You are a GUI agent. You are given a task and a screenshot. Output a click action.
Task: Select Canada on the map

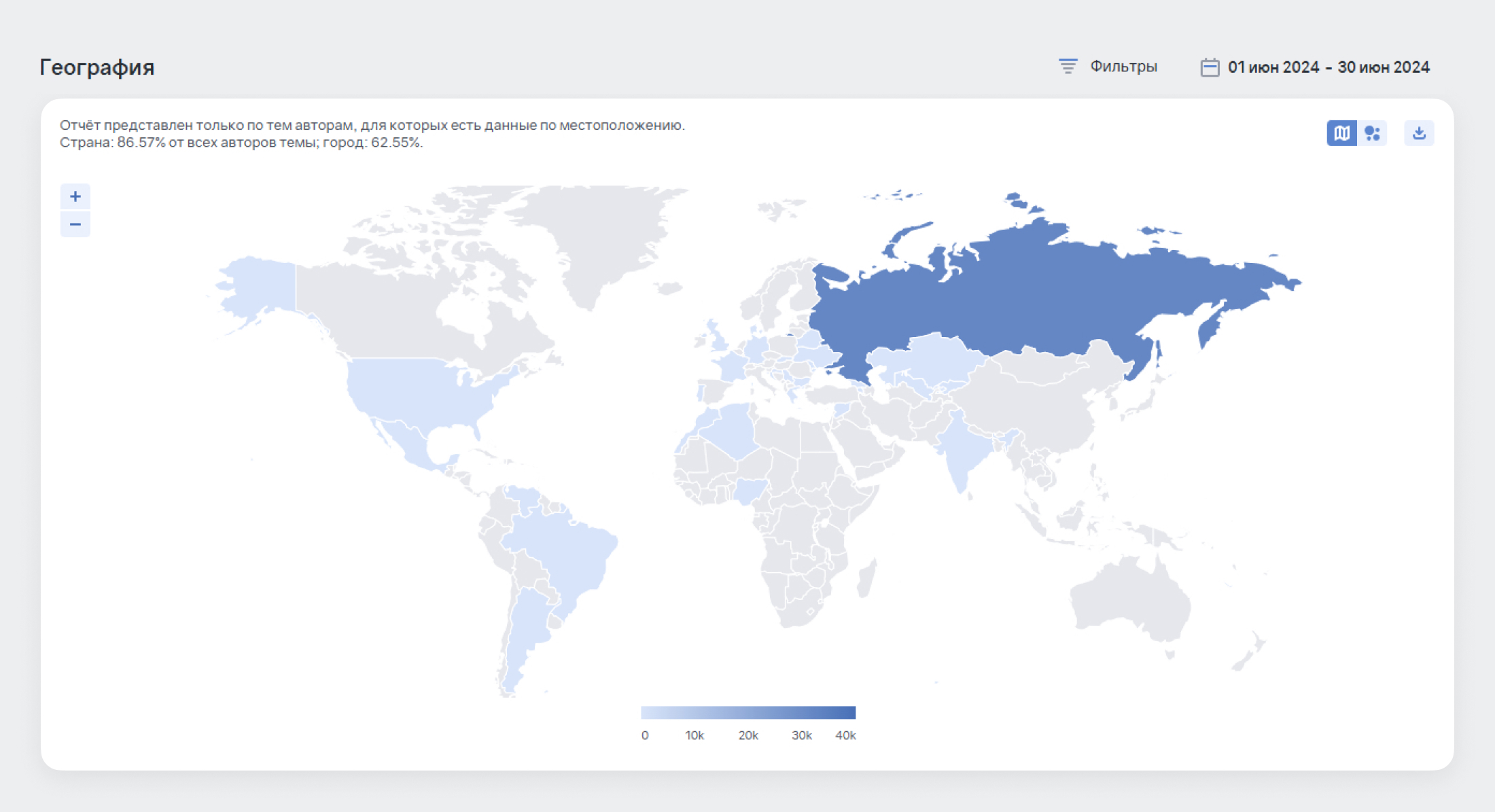tap(387, 319)
